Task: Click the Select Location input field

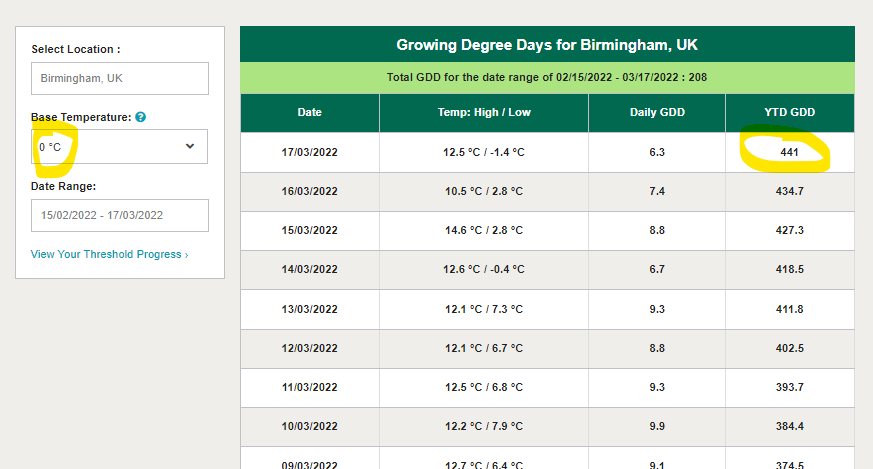Action: (x=119, y=78)
